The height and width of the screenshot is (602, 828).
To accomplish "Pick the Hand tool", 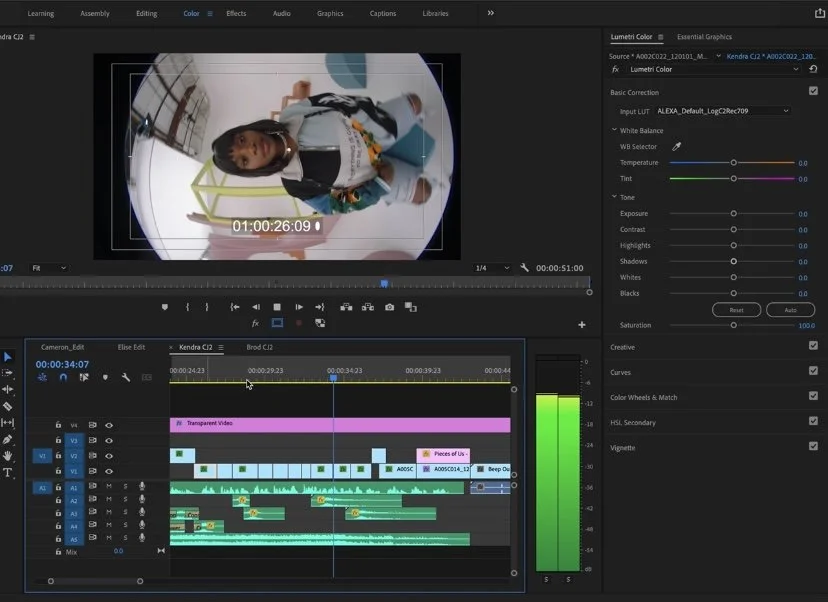I will 8,456.
